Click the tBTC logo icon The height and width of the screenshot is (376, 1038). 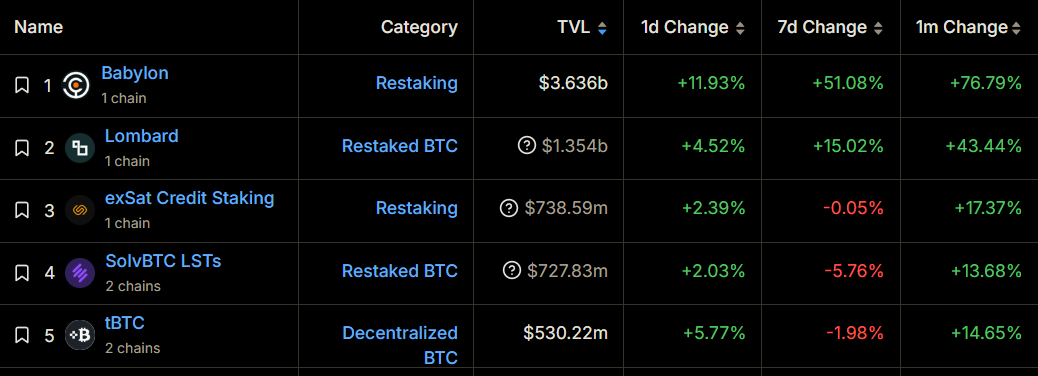coord(80,336)
